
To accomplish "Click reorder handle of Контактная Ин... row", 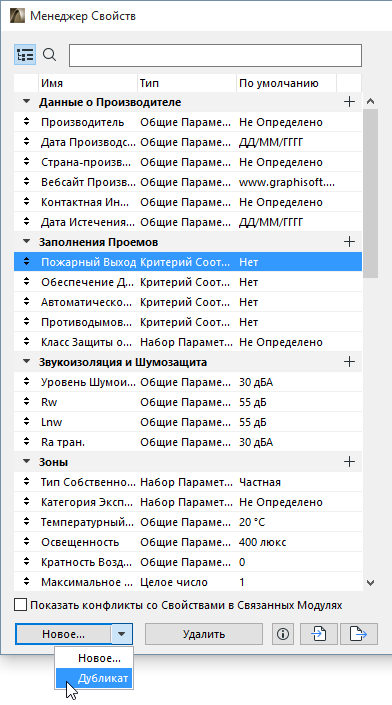I will (x=27, y=202).
